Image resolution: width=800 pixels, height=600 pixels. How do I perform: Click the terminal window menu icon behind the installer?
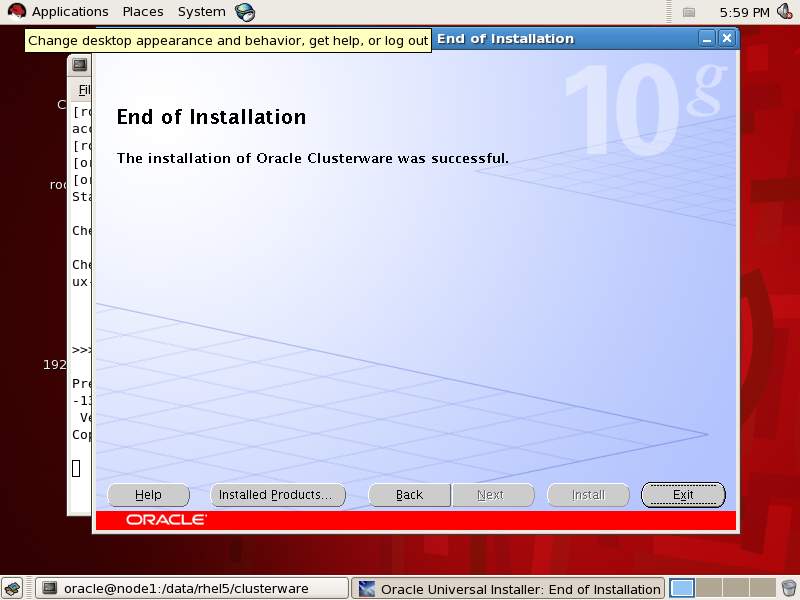(x=80, y=65)
